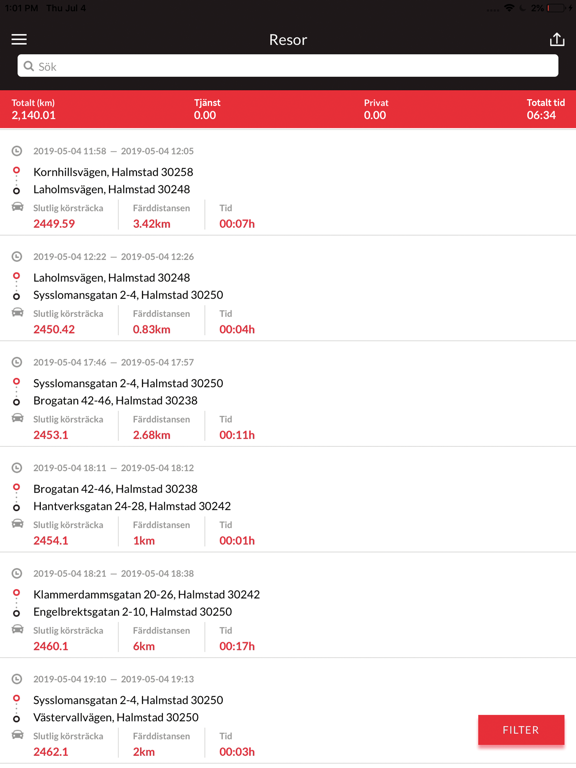Viewport: 576px width, 768px height.
Task: Tap the search magnifier icon
Action: 29,66
